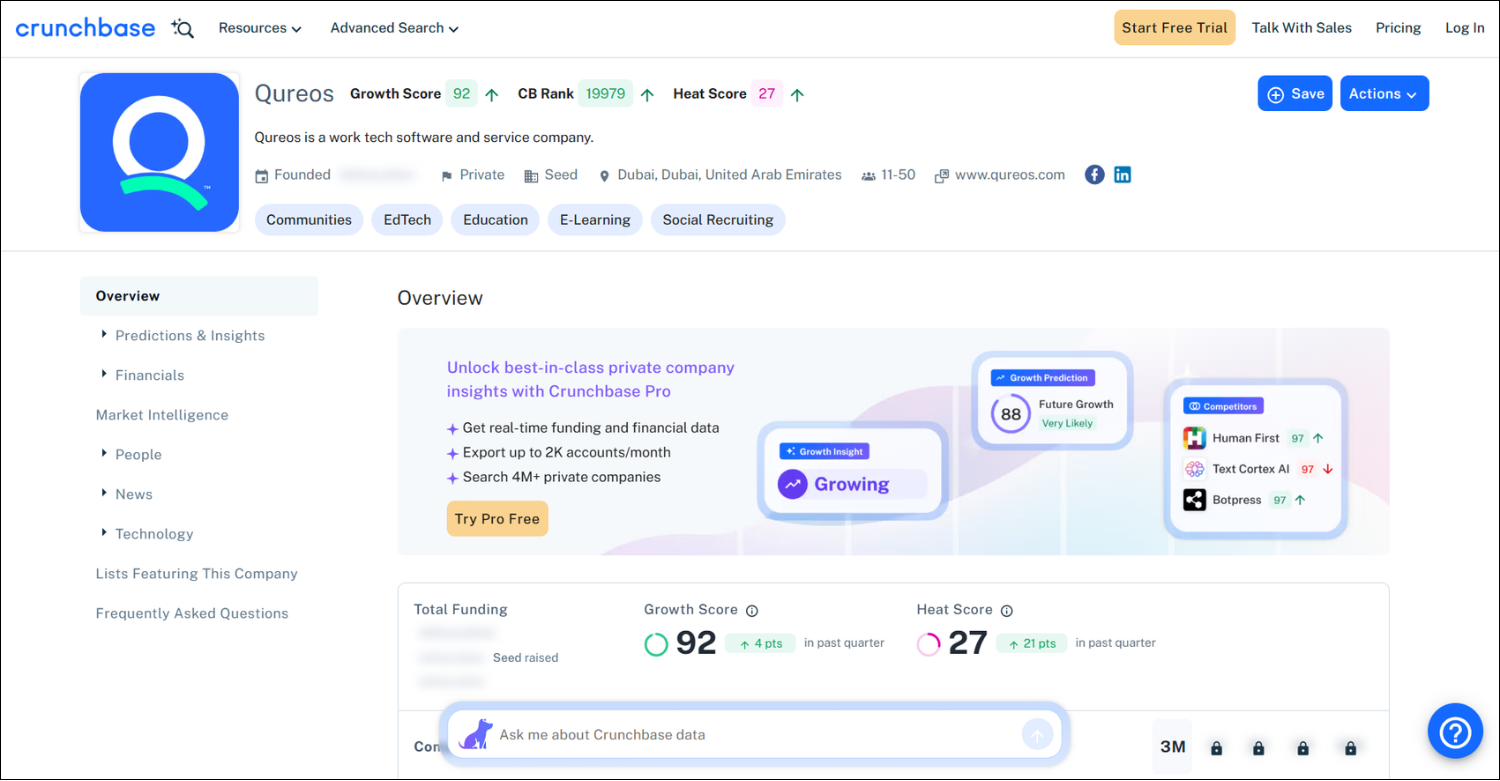
Task: Click the Communities category tag
Action: (x=309, y=220)
